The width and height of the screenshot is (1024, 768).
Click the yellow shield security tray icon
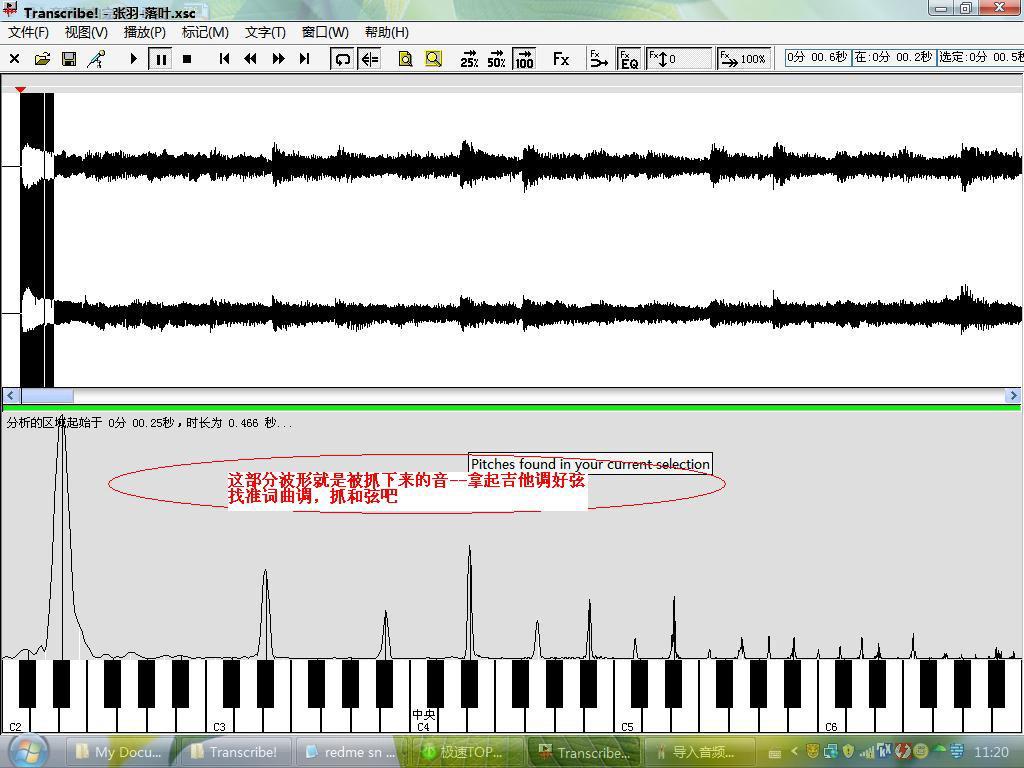point(848,752)
